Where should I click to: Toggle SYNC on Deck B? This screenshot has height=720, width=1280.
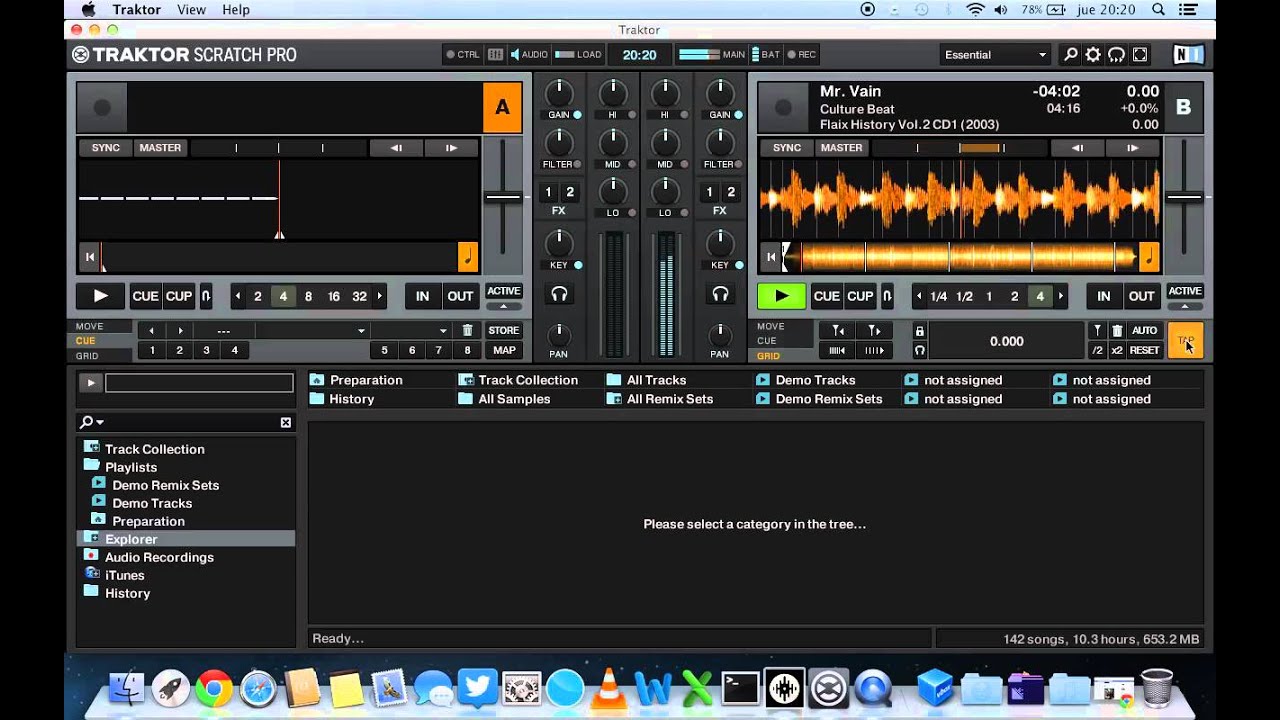[787, 148]
